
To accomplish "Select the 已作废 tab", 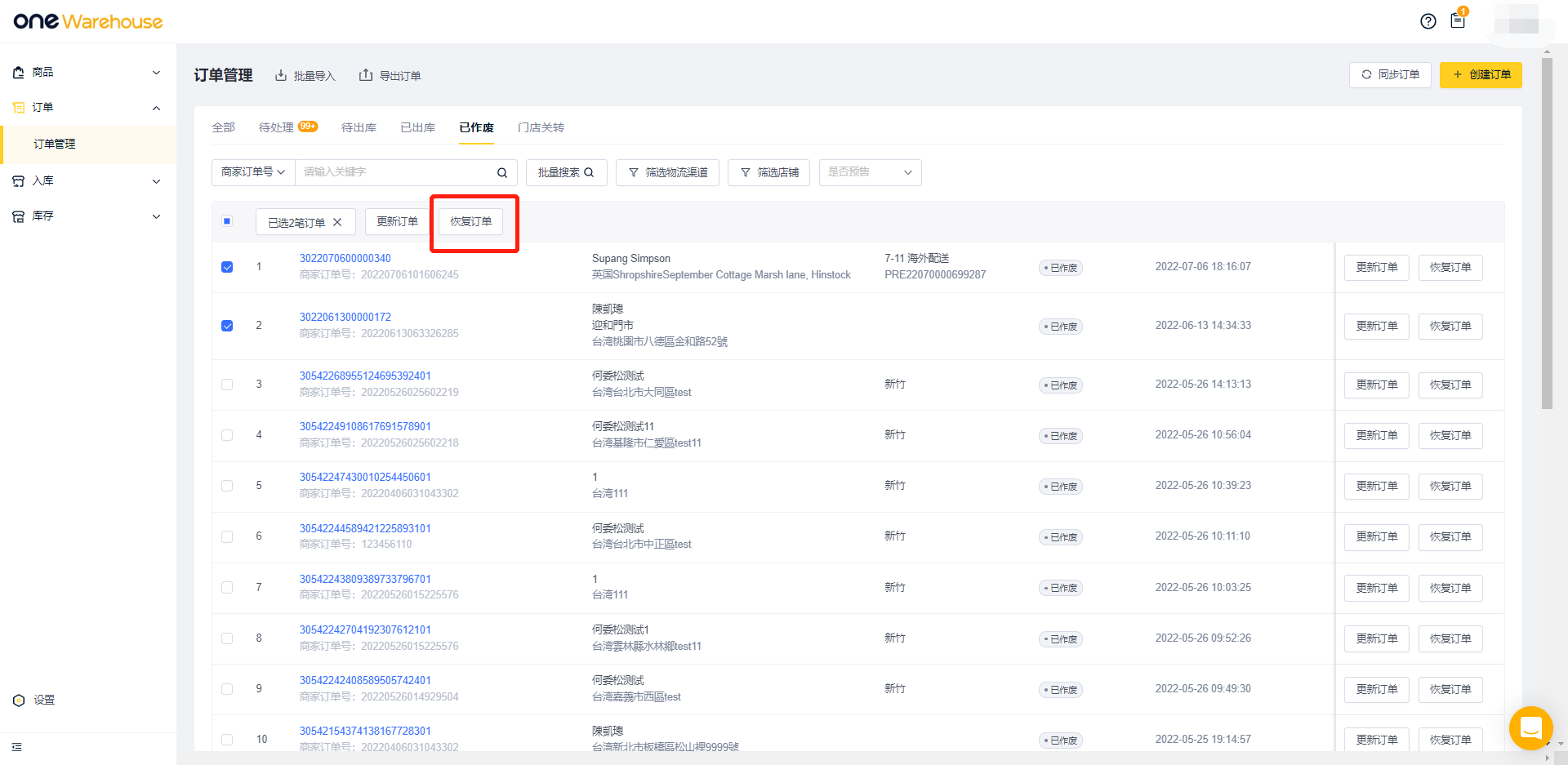I will 476,127.
